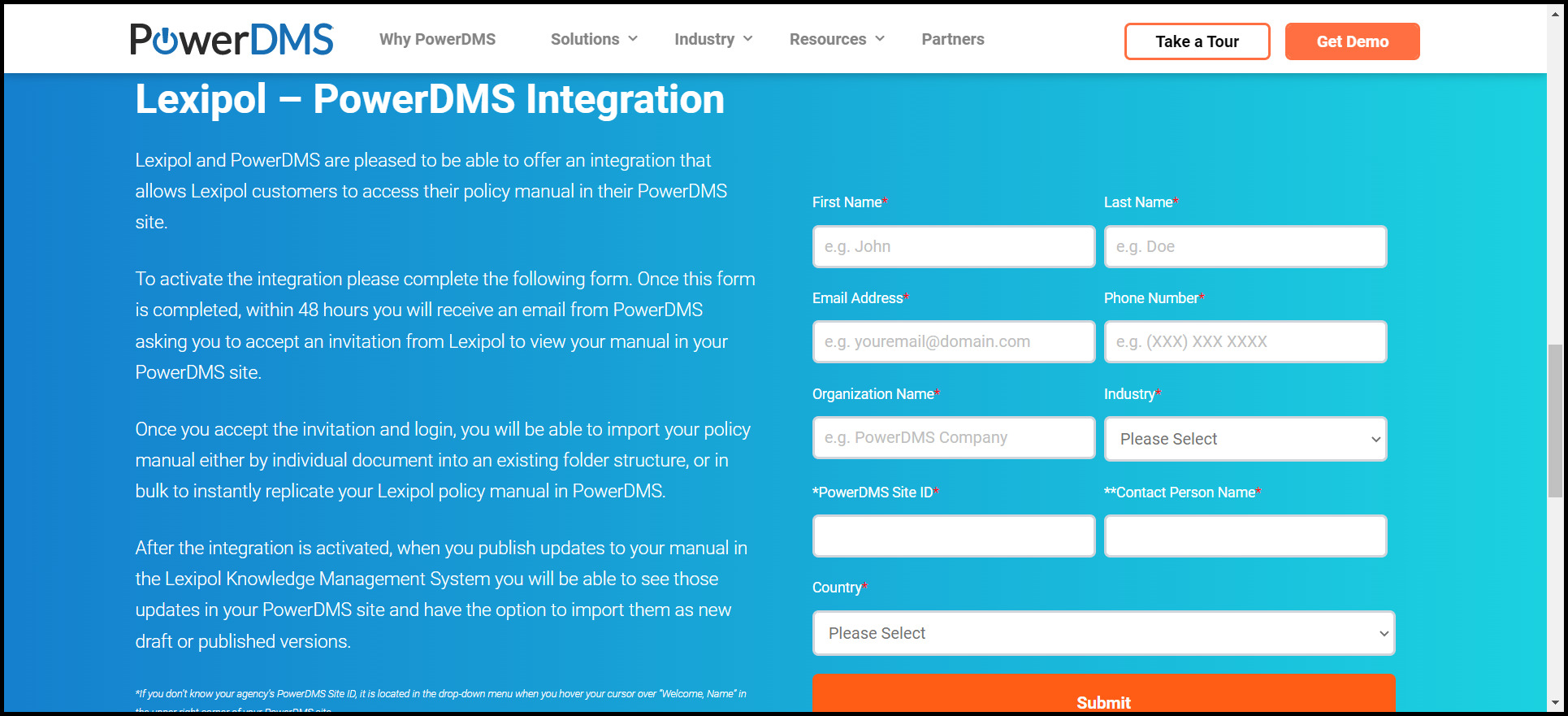Open the Industry Please Select dropdown
The width and height of the screenshot is (1568, 716).
coord(1245,439)
